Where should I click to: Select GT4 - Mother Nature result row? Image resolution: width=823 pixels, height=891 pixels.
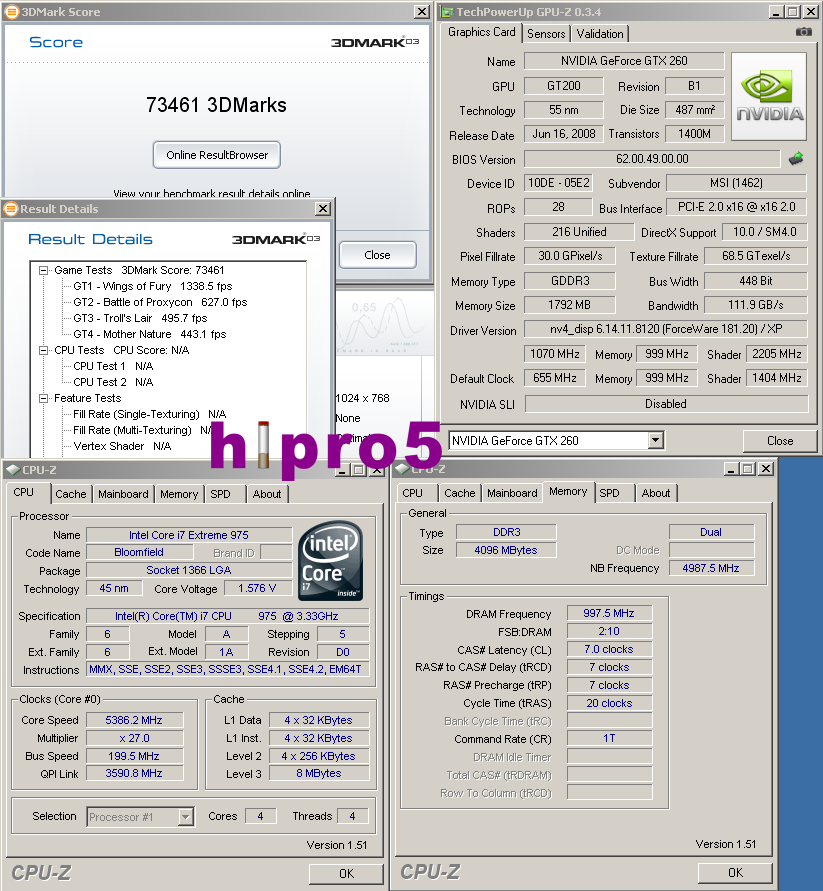149,334
